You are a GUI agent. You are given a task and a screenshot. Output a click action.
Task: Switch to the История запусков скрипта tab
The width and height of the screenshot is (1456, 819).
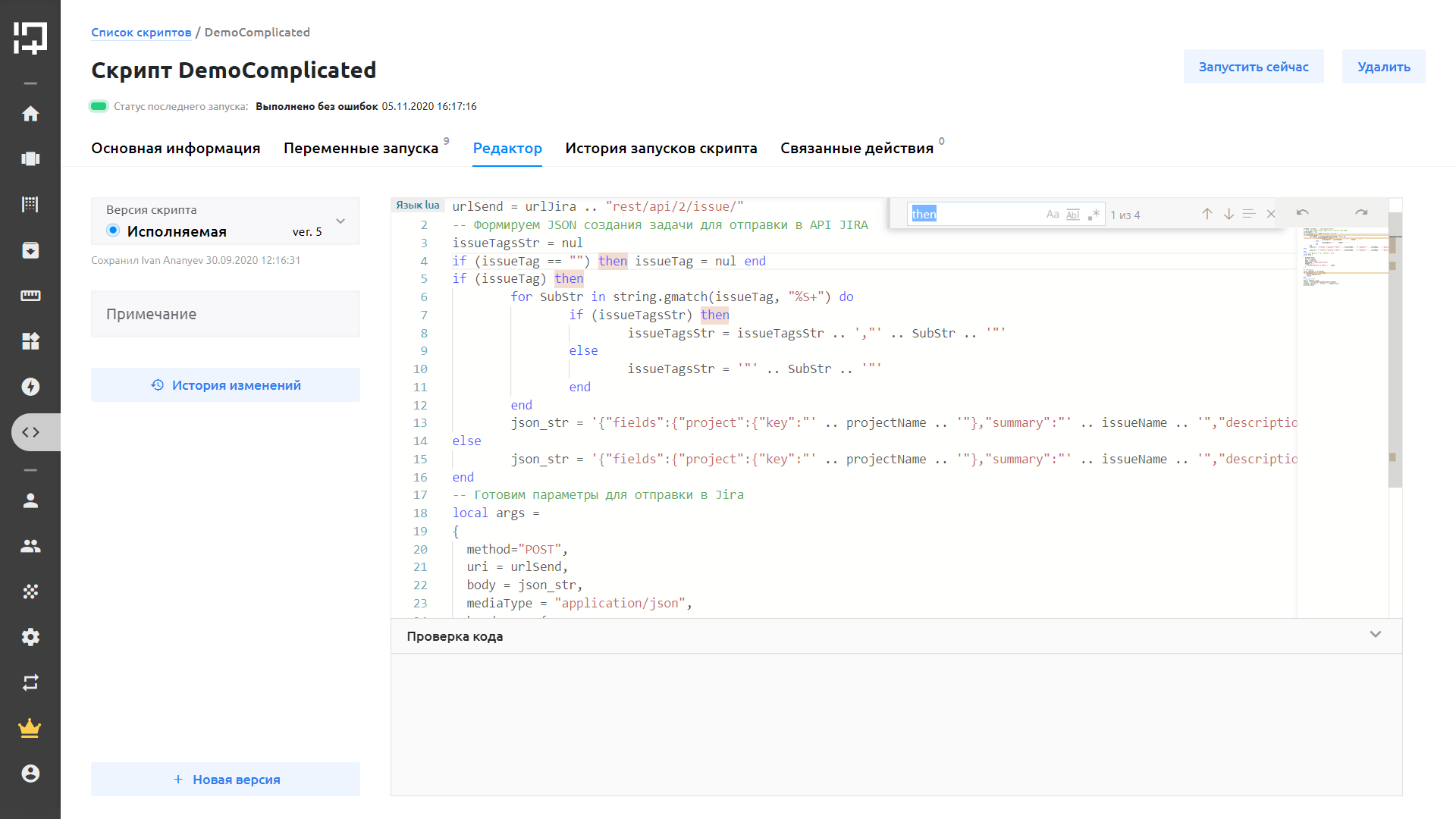tap(661, 149)
